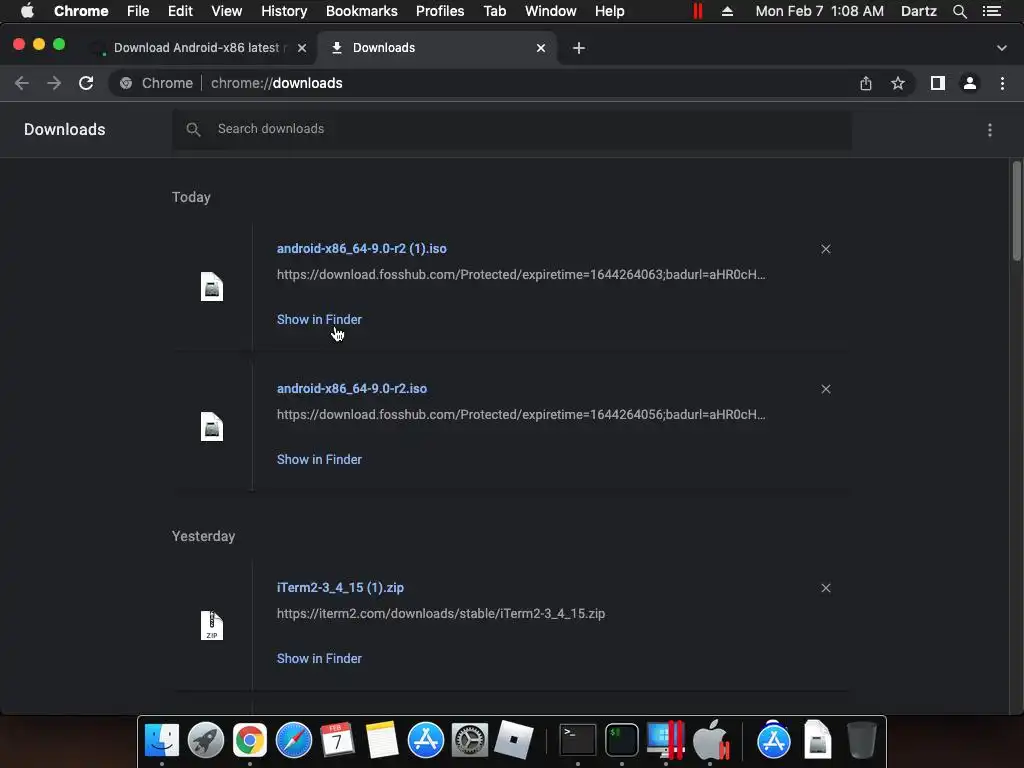Viewport: 1024px width, 768px height.
Task: Click the file icon of android-x86_64-9.0-r2 (1).iso
Action: [212, 287]
